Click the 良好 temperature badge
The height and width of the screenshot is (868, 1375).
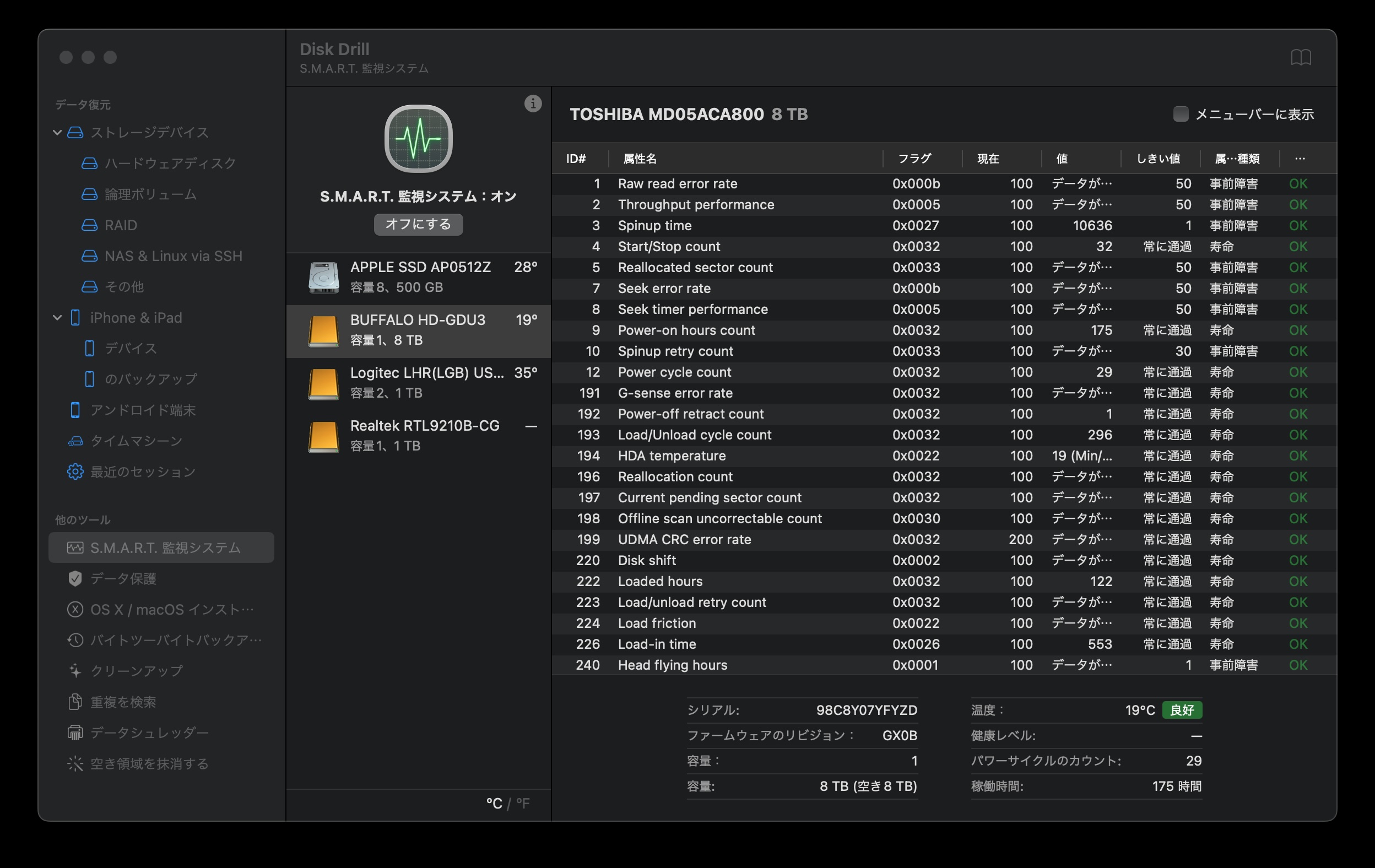click(x=1182, y=710)
